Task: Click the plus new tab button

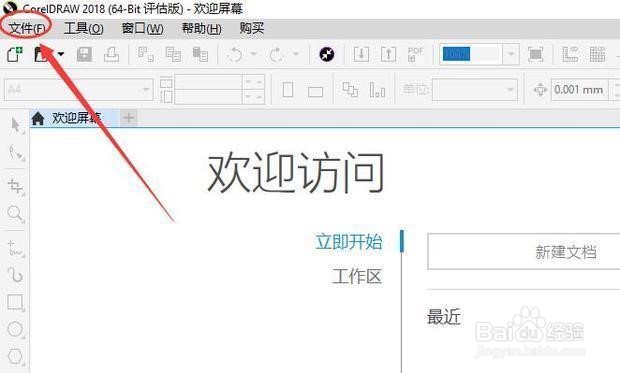Action: [129, 118]
